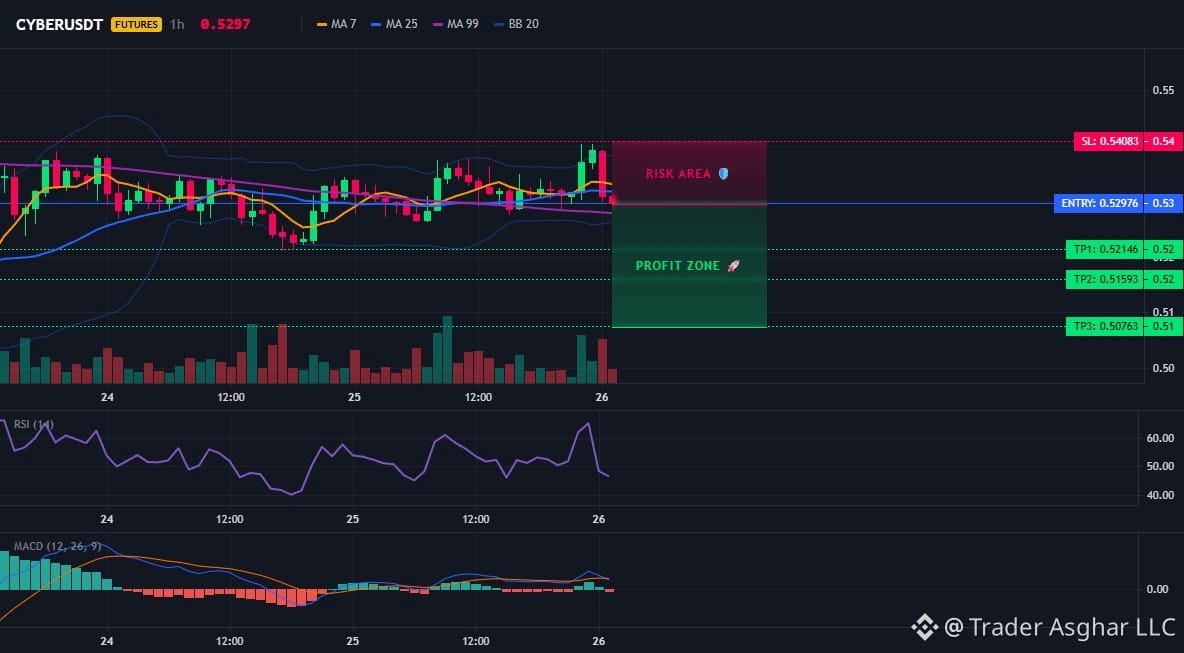This screenshot has height=653, width=1184.
Task: Click the current price 0.5297
Action: (225, 24)
